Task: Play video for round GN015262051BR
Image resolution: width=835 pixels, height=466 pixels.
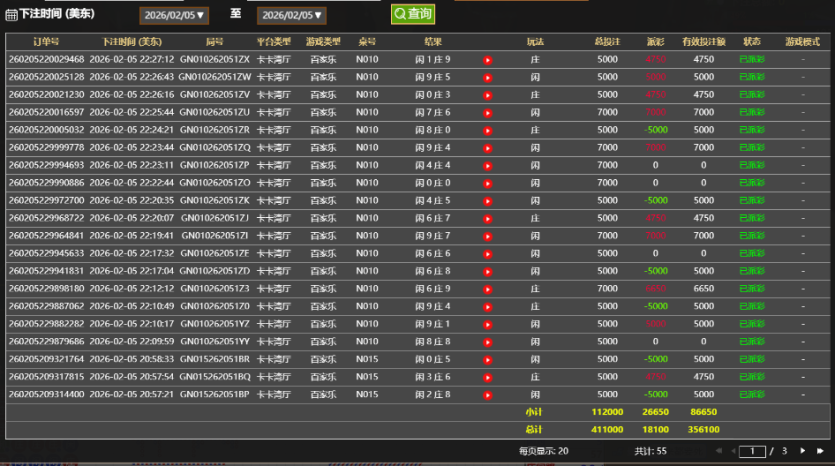Action: point(488,359)
